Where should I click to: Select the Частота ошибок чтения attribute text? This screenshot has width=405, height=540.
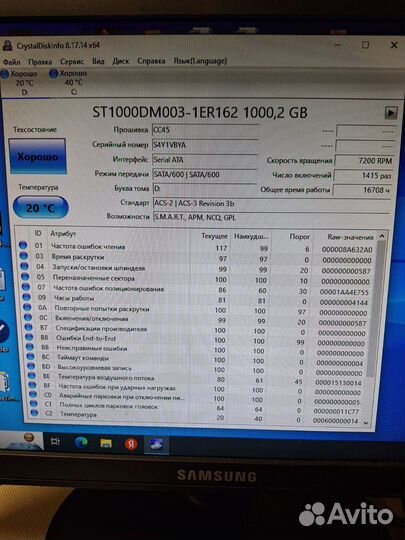click(x=88, y=246)
